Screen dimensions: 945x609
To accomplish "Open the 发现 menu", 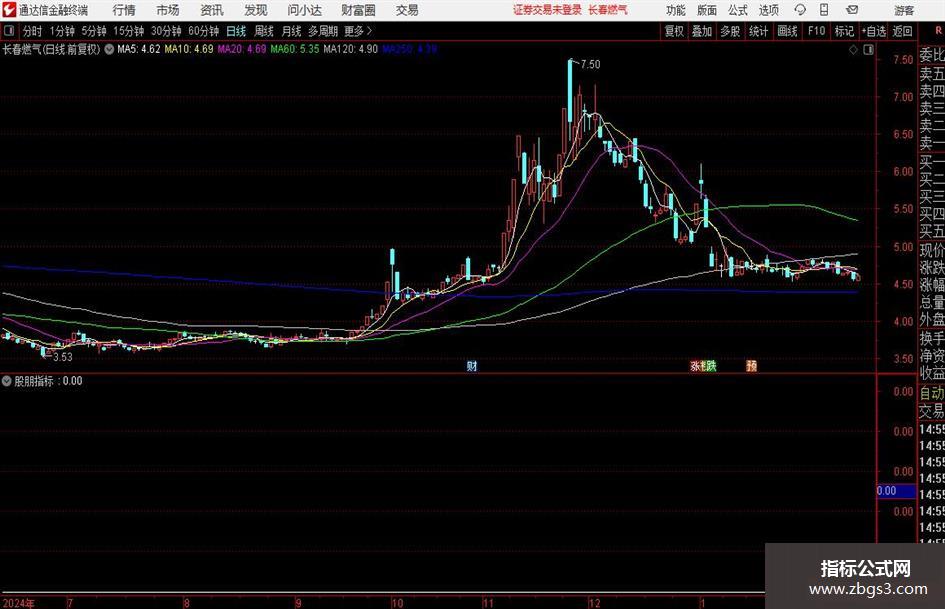I will pos(256,10).
